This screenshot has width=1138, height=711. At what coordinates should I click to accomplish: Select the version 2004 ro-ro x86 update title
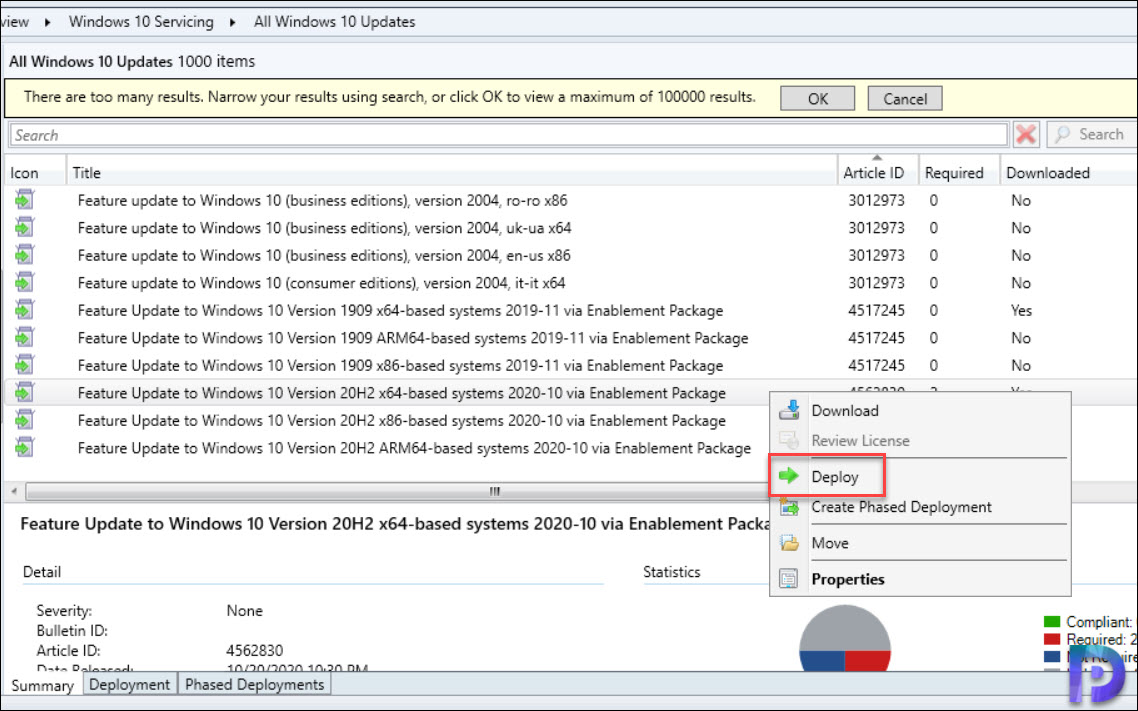pos(322,200)
